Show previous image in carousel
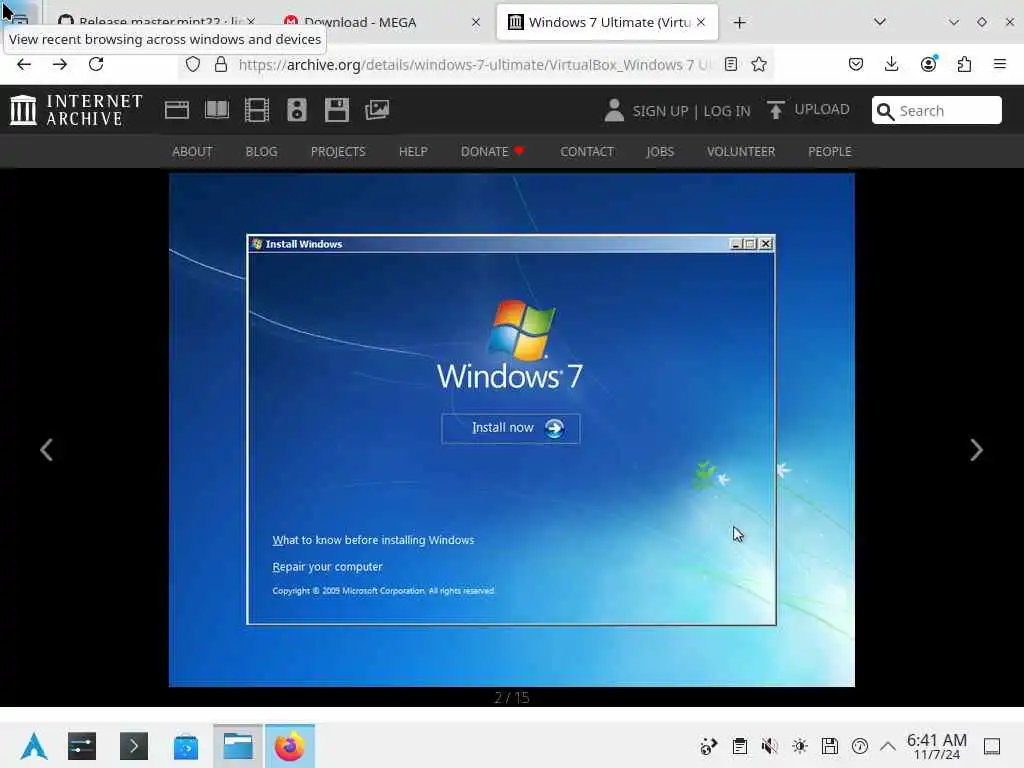This screenshot has height=768, width=1024. (46, 449)
